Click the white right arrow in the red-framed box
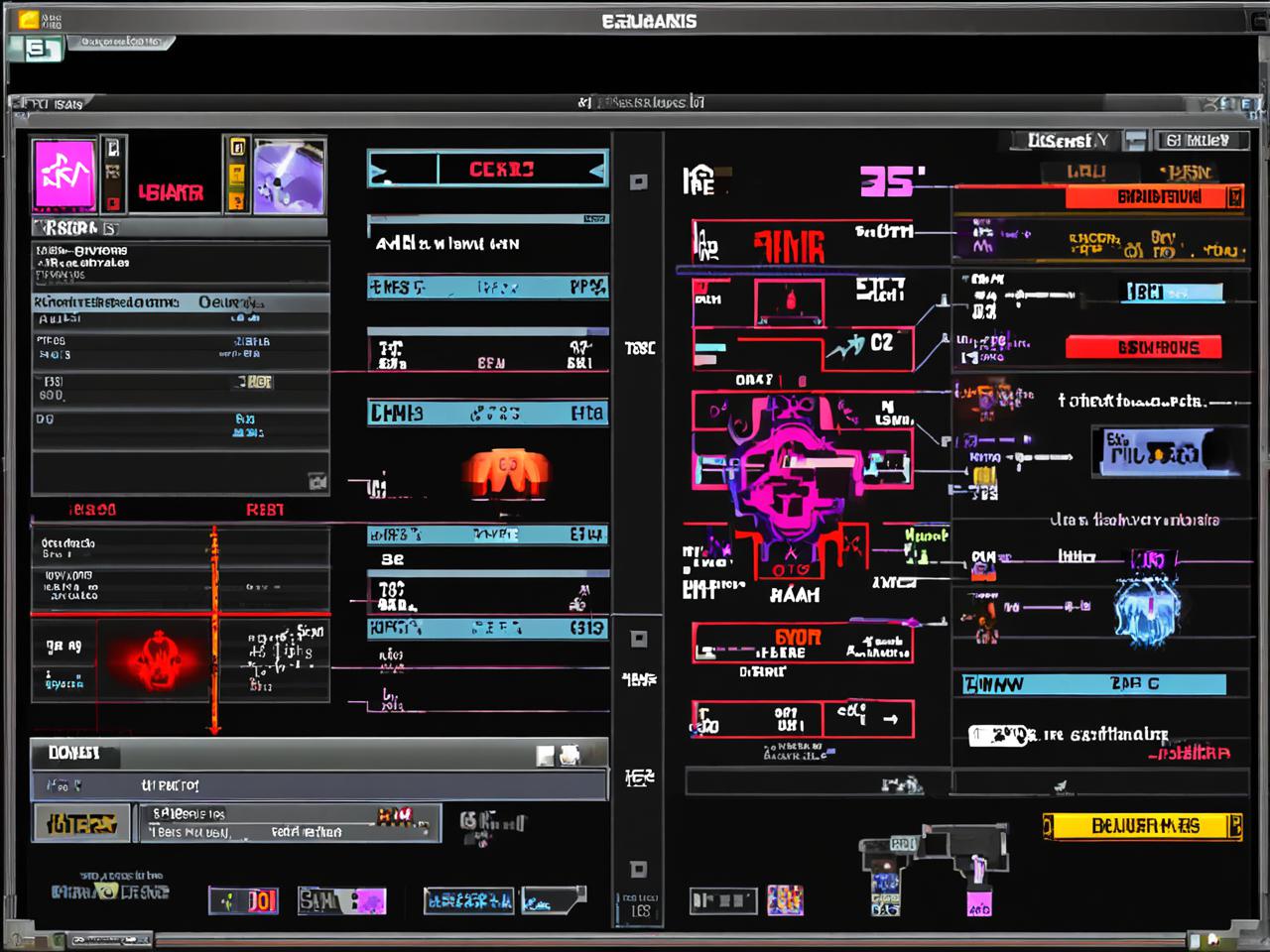Image resolution: width=1270 pixels, height=952 pixels. (x=890, y=720)
